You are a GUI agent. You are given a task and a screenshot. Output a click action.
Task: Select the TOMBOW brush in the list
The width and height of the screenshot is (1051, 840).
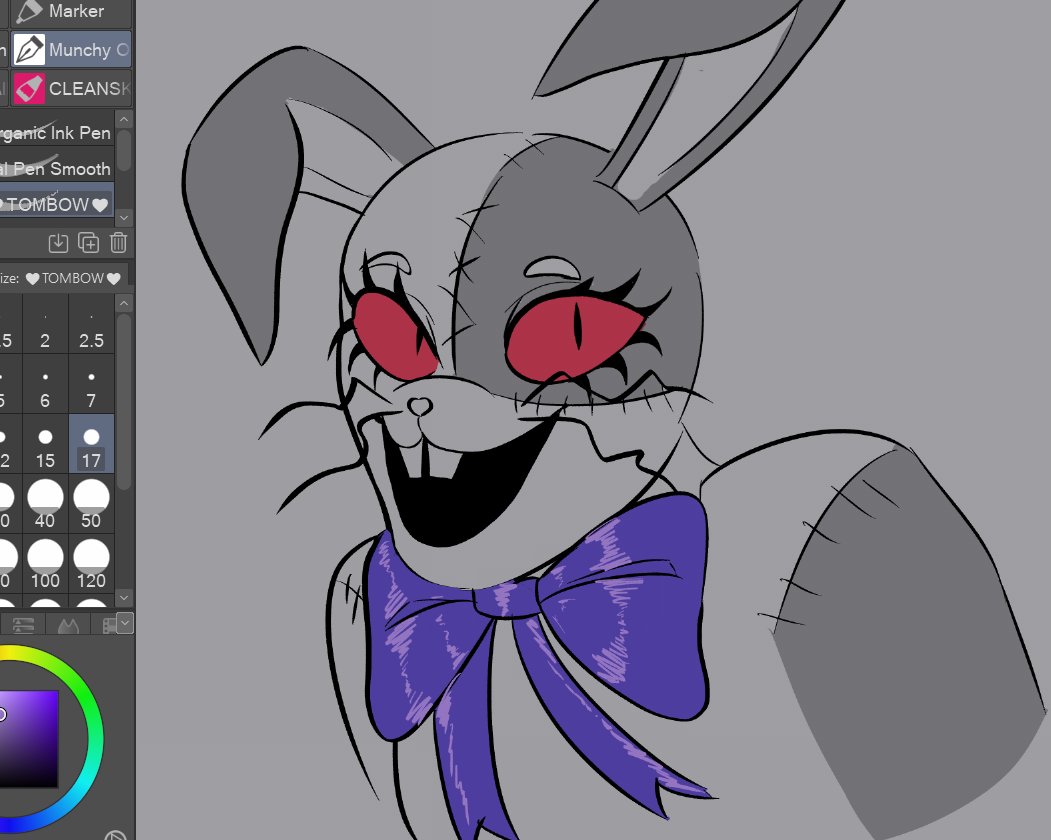(56, 204)
